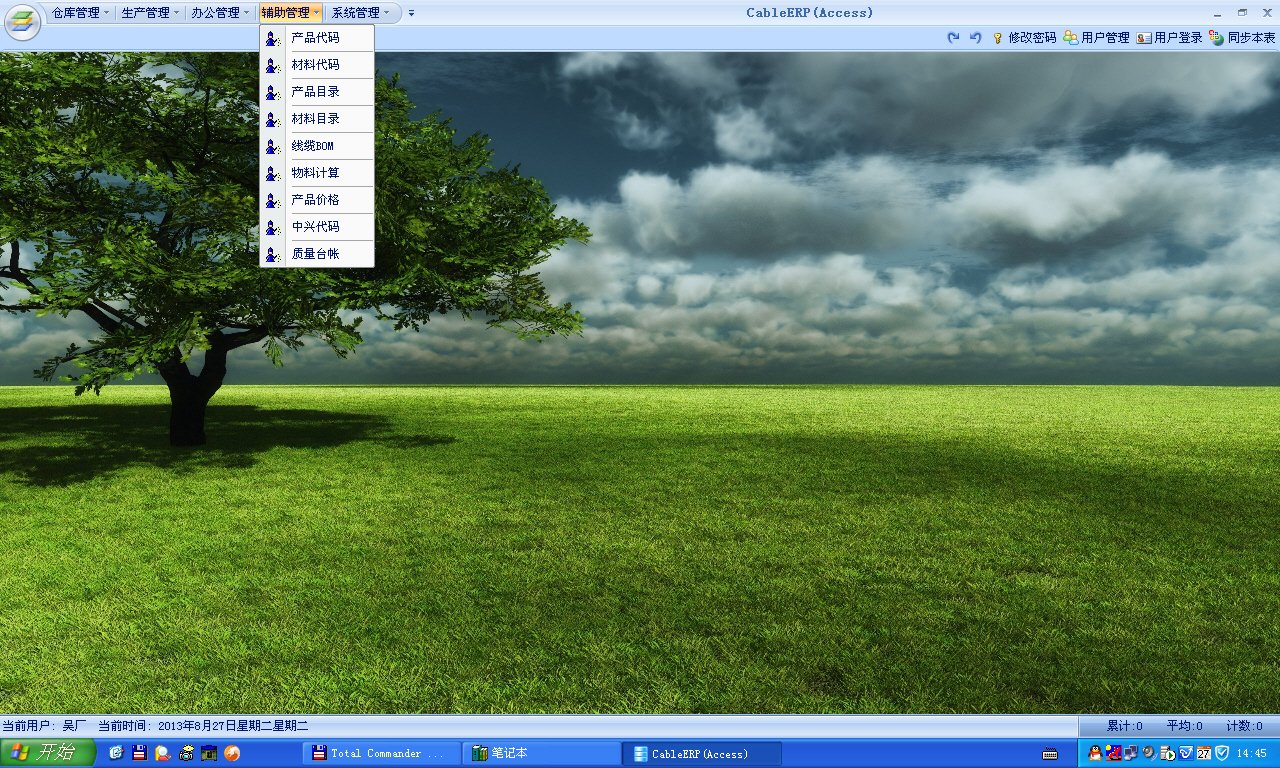Click the redo arrow icon in the toolbar
The width and height of the screenshot is (1280, 768).
953,38
